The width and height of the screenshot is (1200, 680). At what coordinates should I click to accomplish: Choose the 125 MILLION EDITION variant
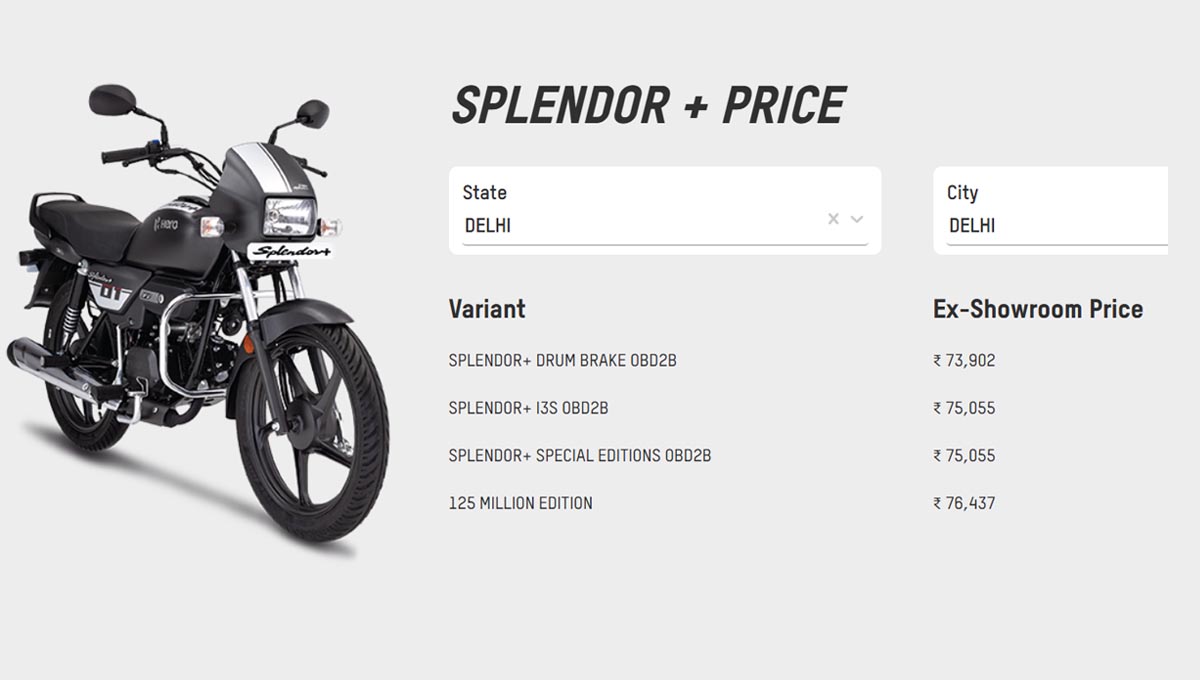click(x=520, y=503)
